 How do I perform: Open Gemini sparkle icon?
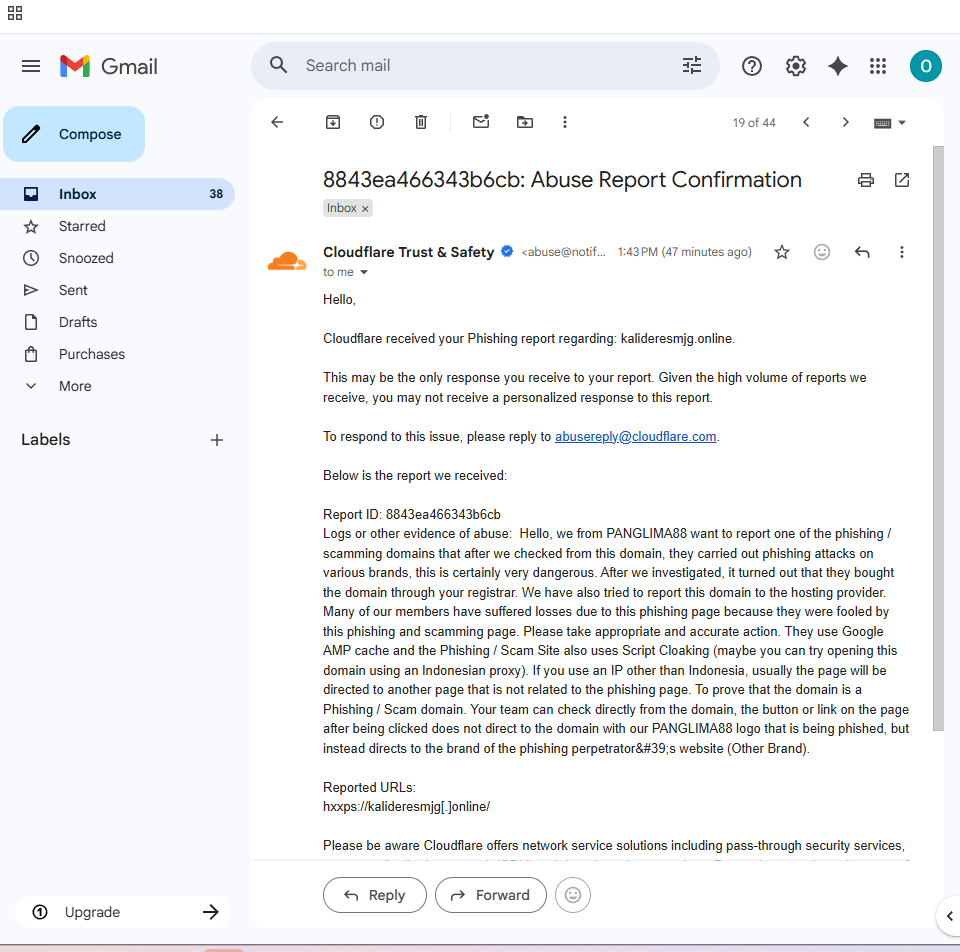(x=838, y=66)
